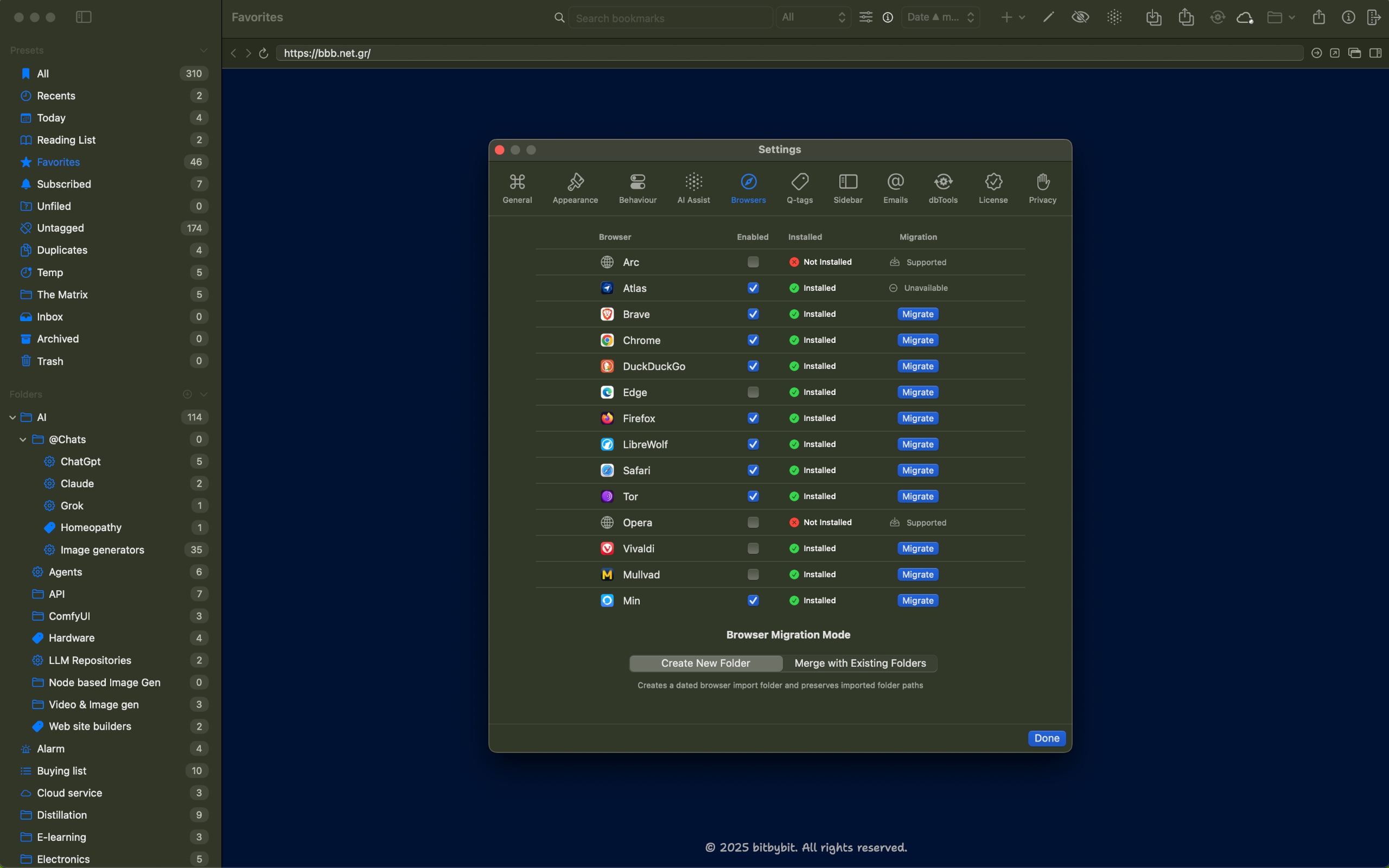This screenshot has width=1389, height=868.
Task: Click the Atlas browser icon
Action: [607, 288]
